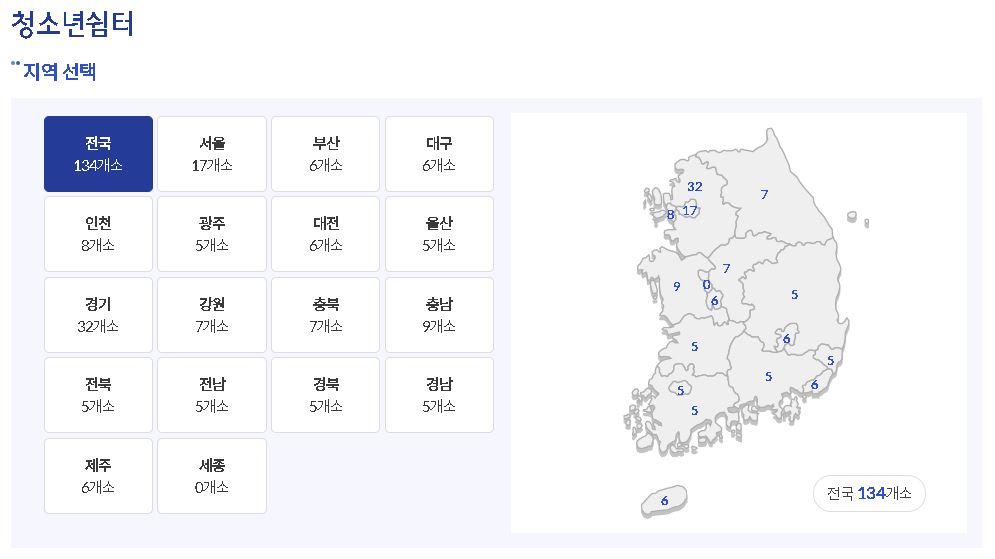Viewport: 995px width, 559px height.
Task: Click the 전국 134개소 badge below map
Action: coord(869,493)
